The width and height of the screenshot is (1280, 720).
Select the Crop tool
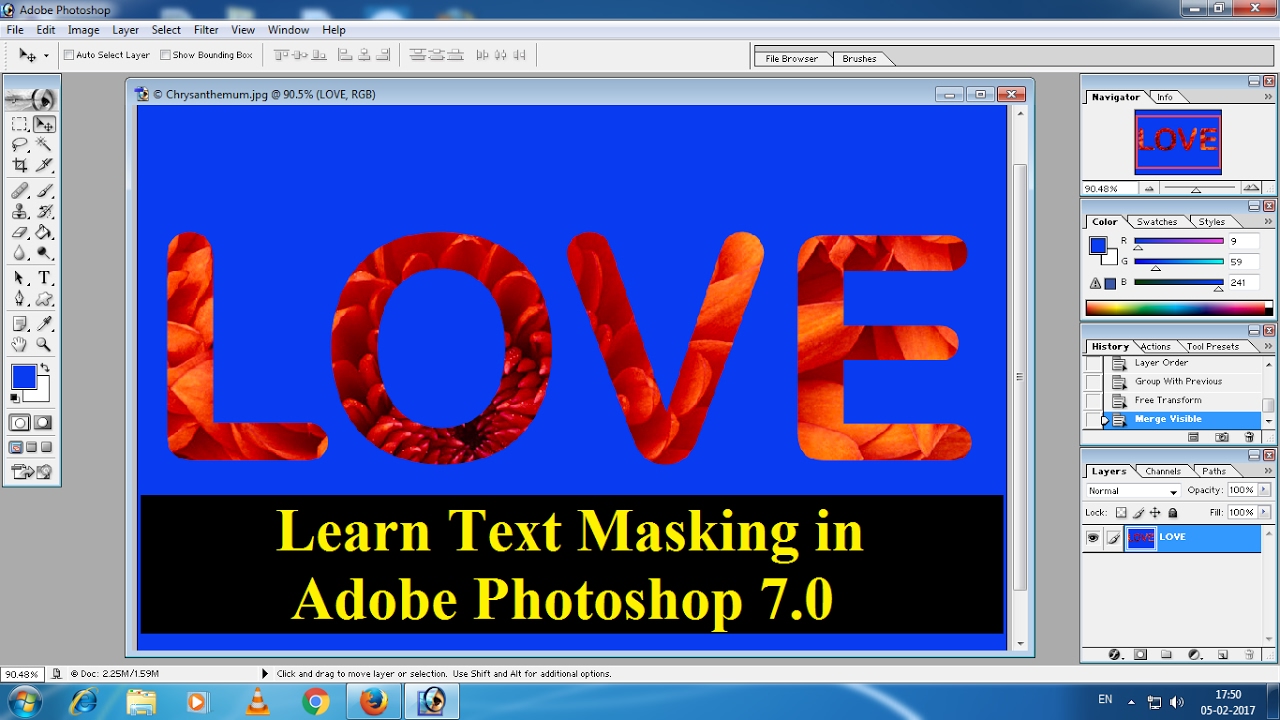tap(20, 165)
